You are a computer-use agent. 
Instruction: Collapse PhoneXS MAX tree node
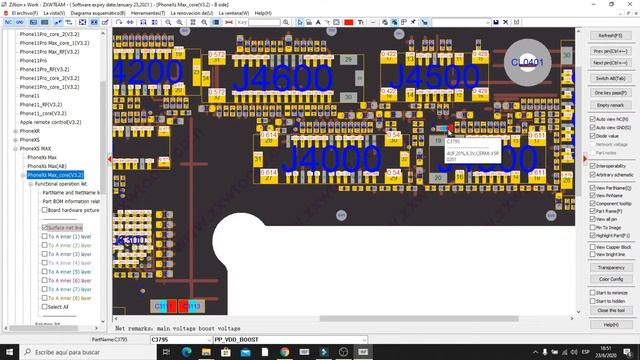(x=16, y=149)
